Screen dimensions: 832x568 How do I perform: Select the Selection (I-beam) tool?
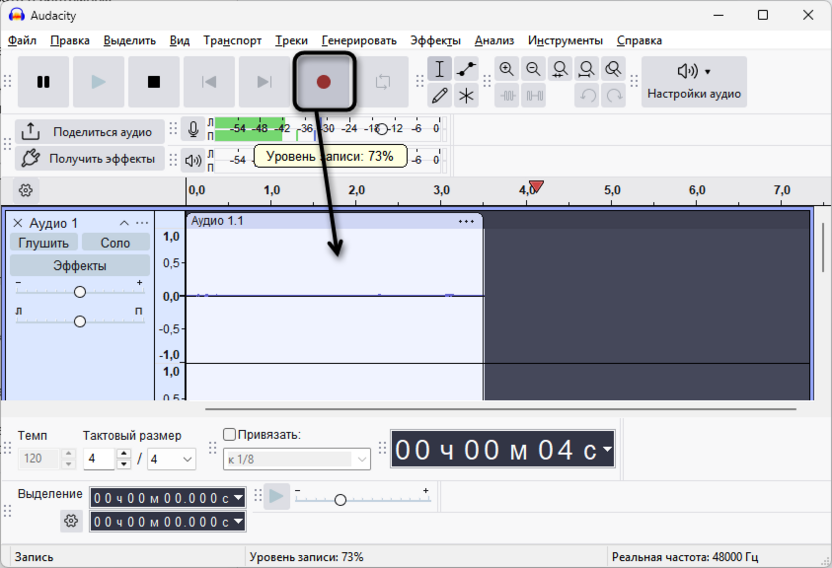click(x=439, y=69)
